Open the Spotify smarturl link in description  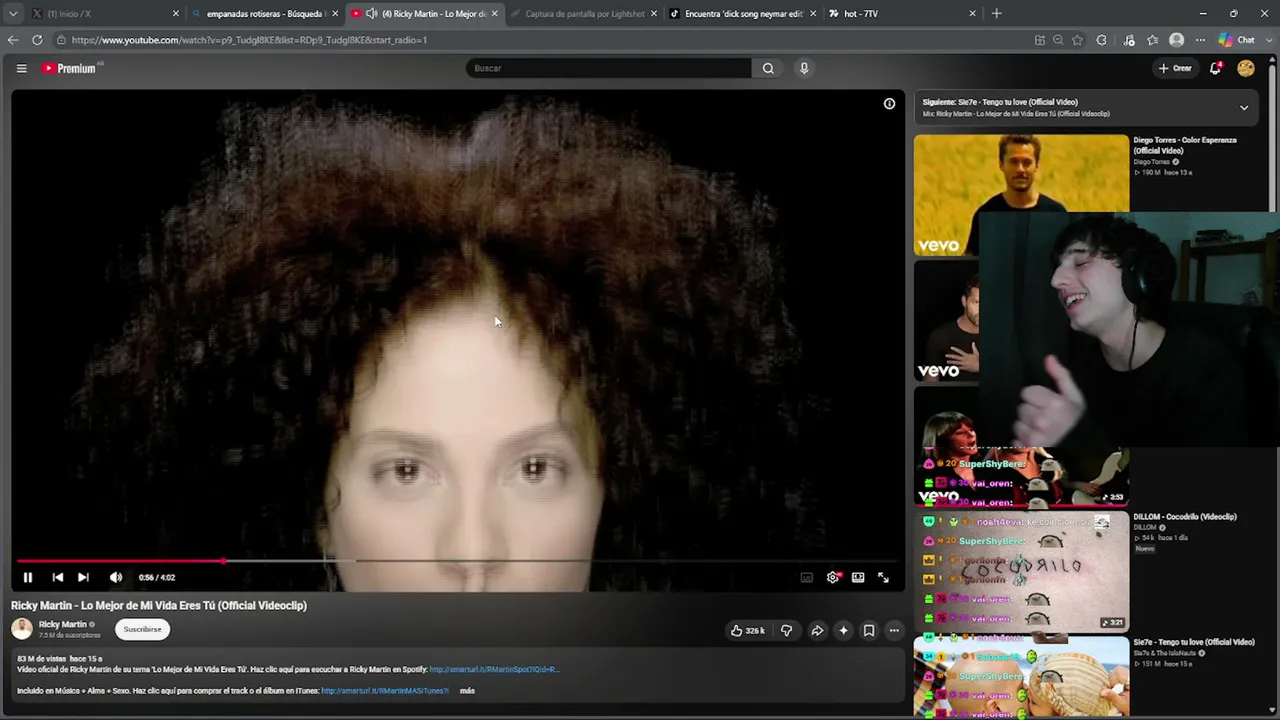[494, 669]
